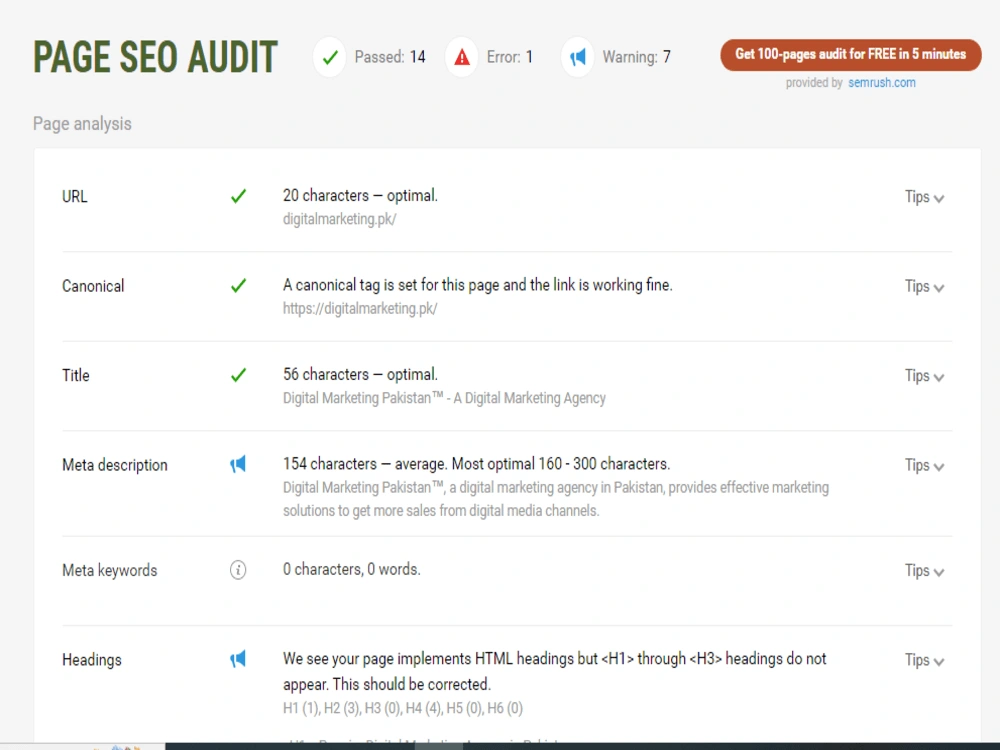
Task: Click the PAGE SEO AUDIT heading
Action: pyautogui.click(x=156, y=57)
